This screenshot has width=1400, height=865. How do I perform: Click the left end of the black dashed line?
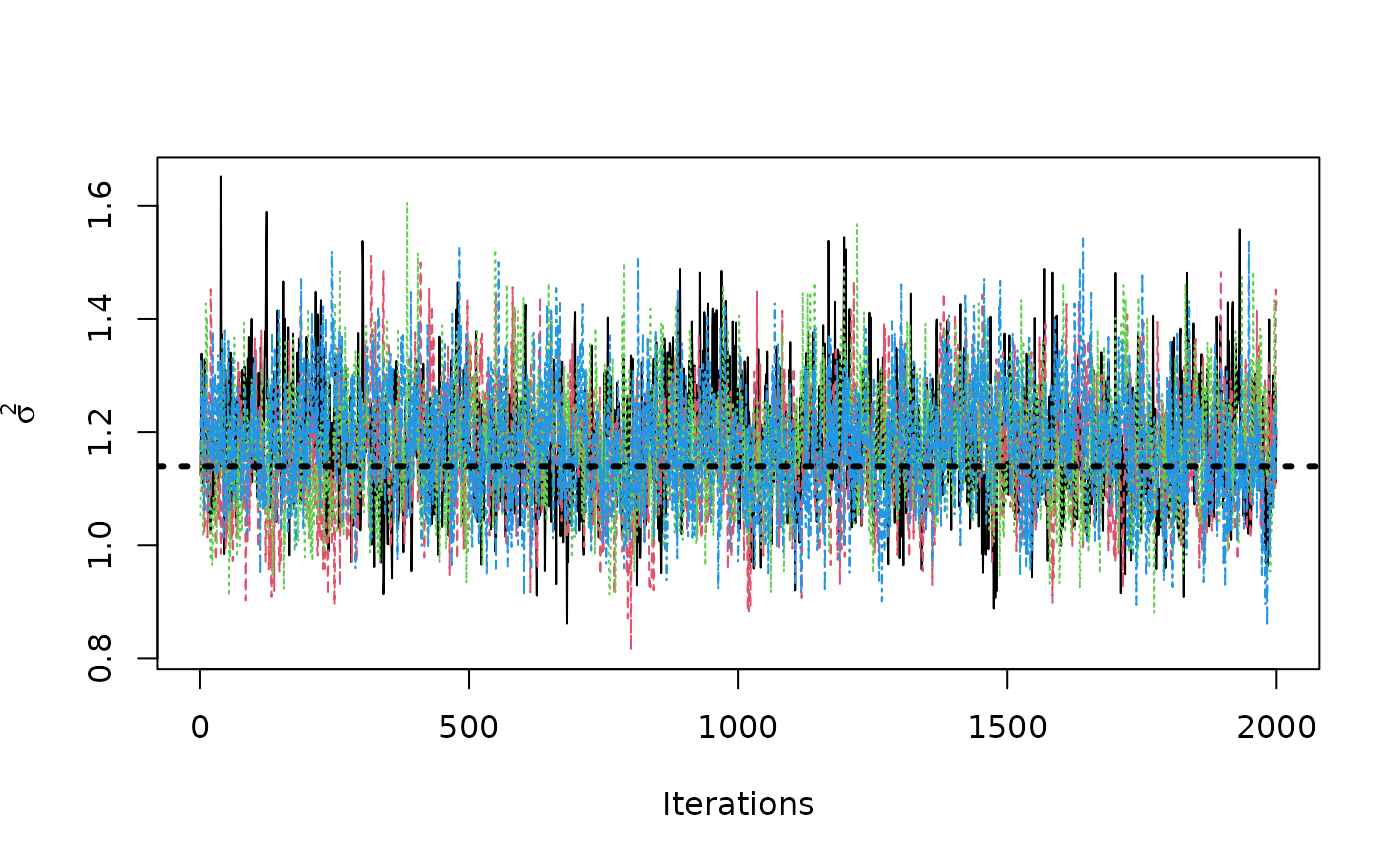(x=203, y=466)
